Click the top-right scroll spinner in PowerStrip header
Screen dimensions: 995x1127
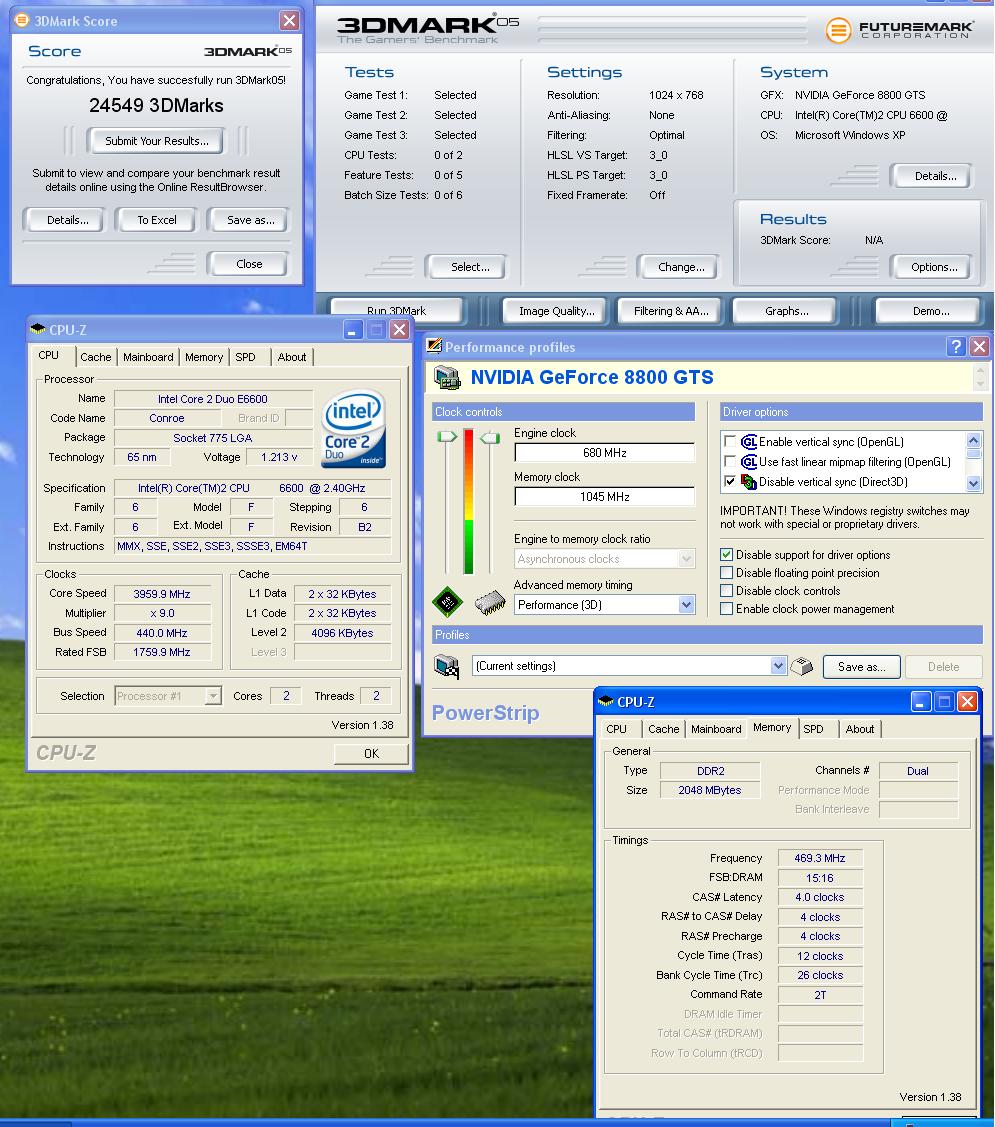click(980, 377)
